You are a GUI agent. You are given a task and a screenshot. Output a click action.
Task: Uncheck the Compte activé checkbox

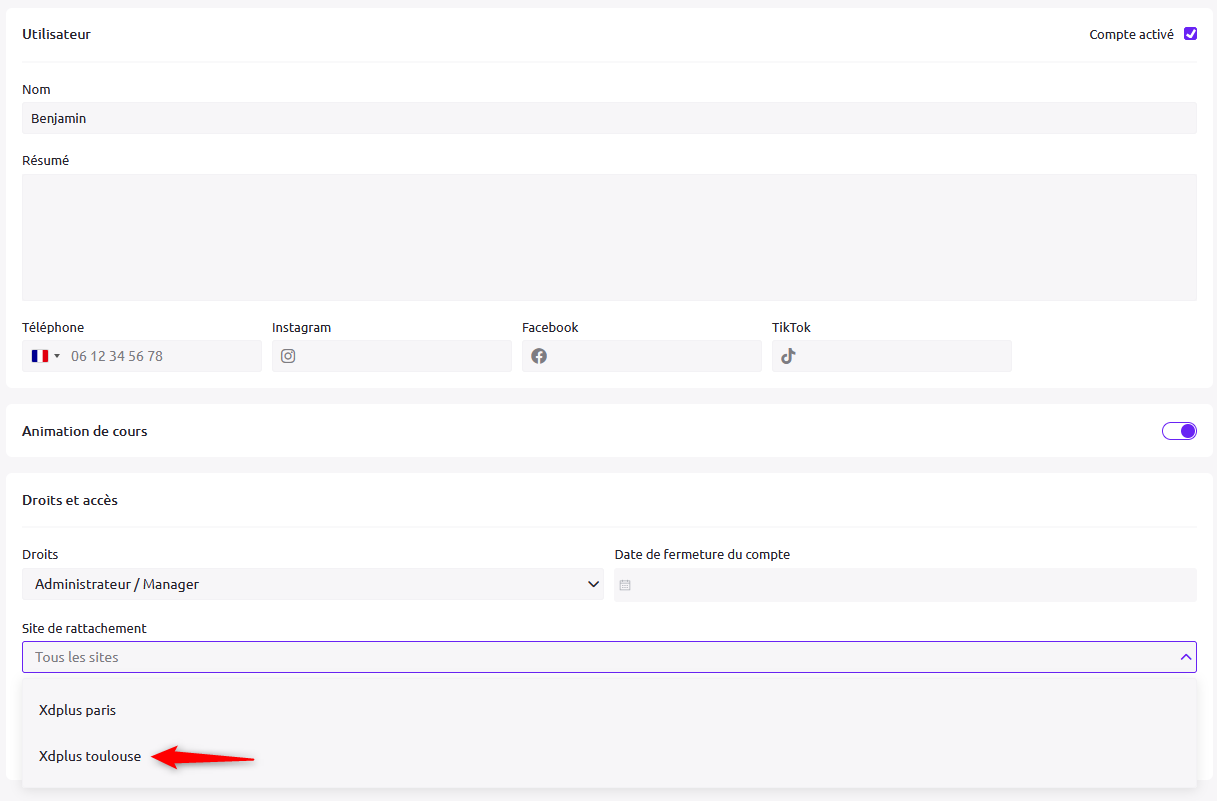pos(1190,34)
